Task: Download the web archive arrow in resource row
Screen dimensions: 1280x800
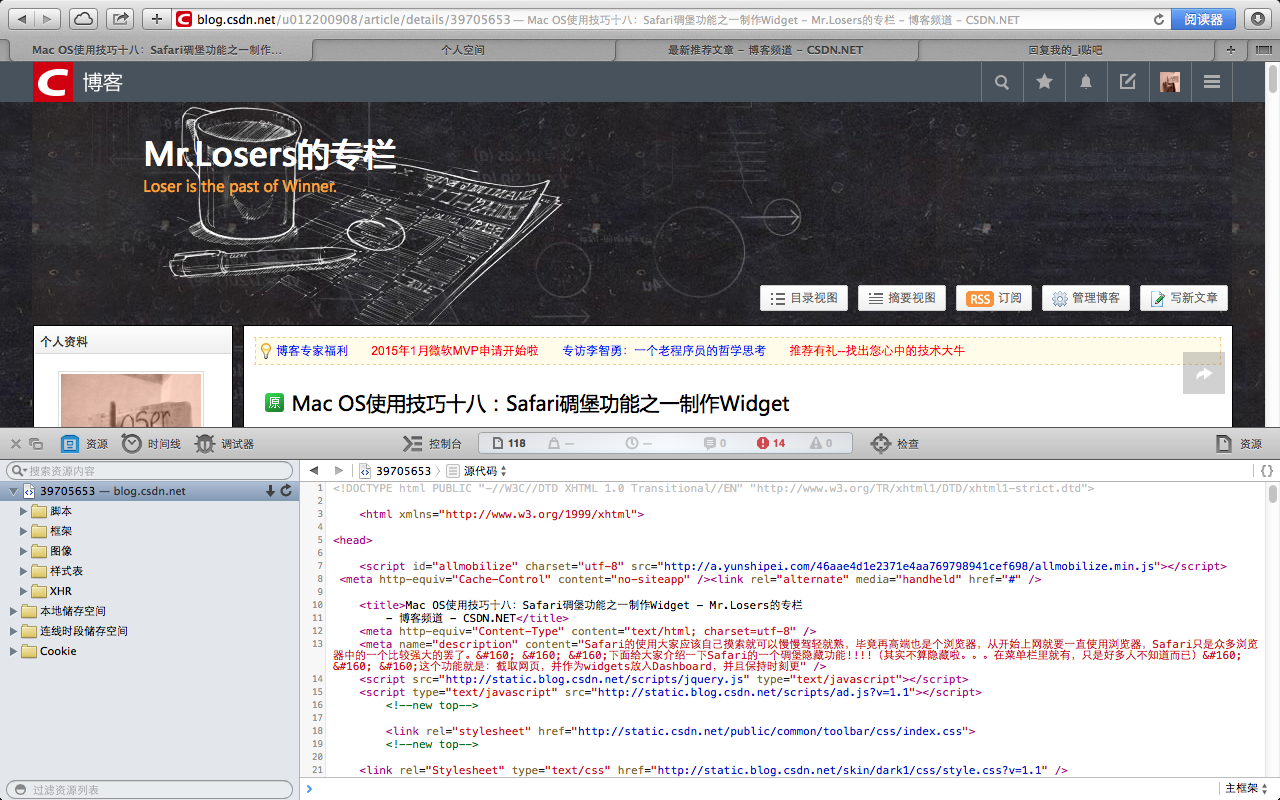Action: [x=270, y=491]
